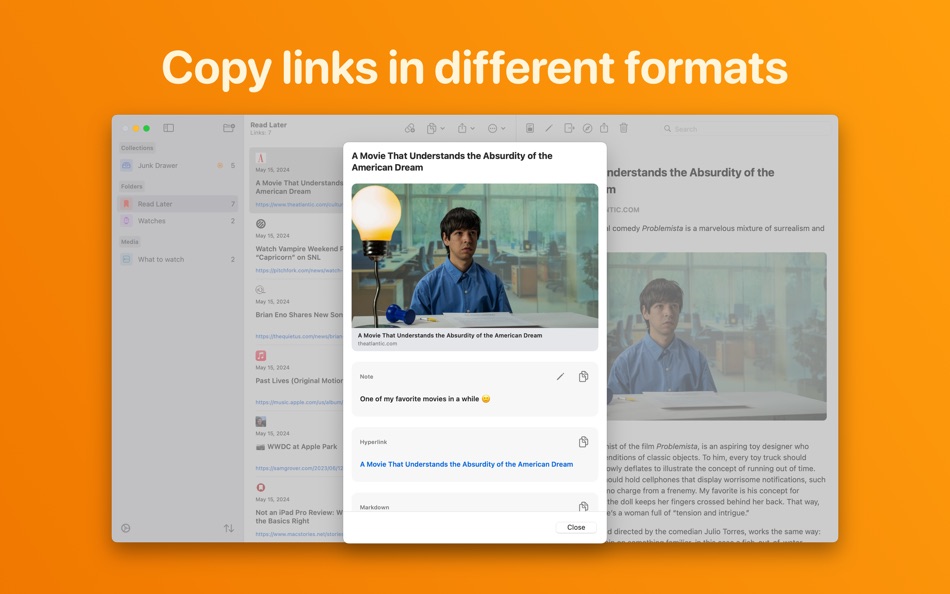Click the theatlantic.com caption in the preview card
The image size is (950, 594).
pyautogui.click(x=377, y=344)
